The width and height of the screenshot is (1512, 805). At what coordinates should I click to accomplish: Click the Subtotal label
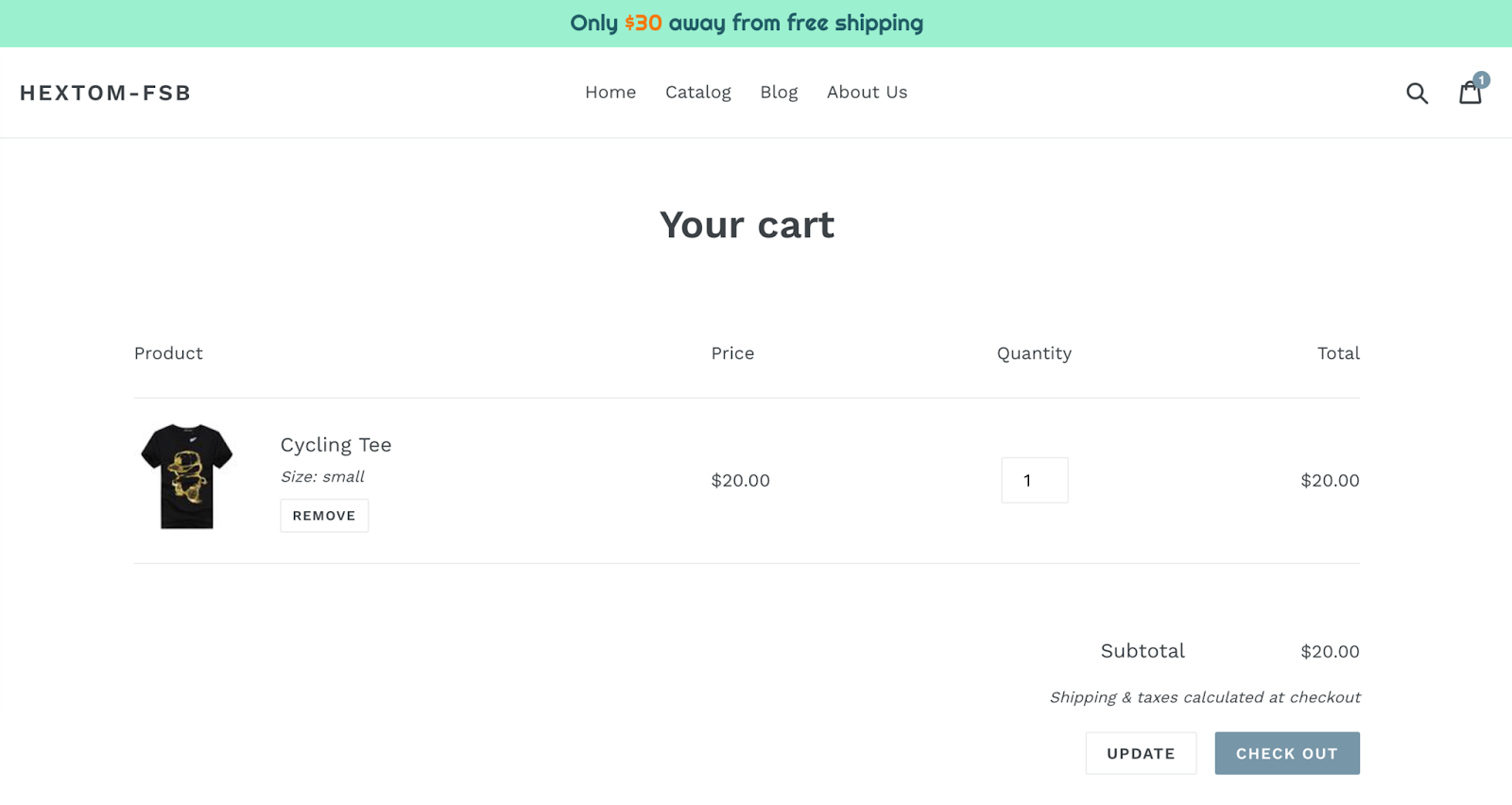[1143, 651]
